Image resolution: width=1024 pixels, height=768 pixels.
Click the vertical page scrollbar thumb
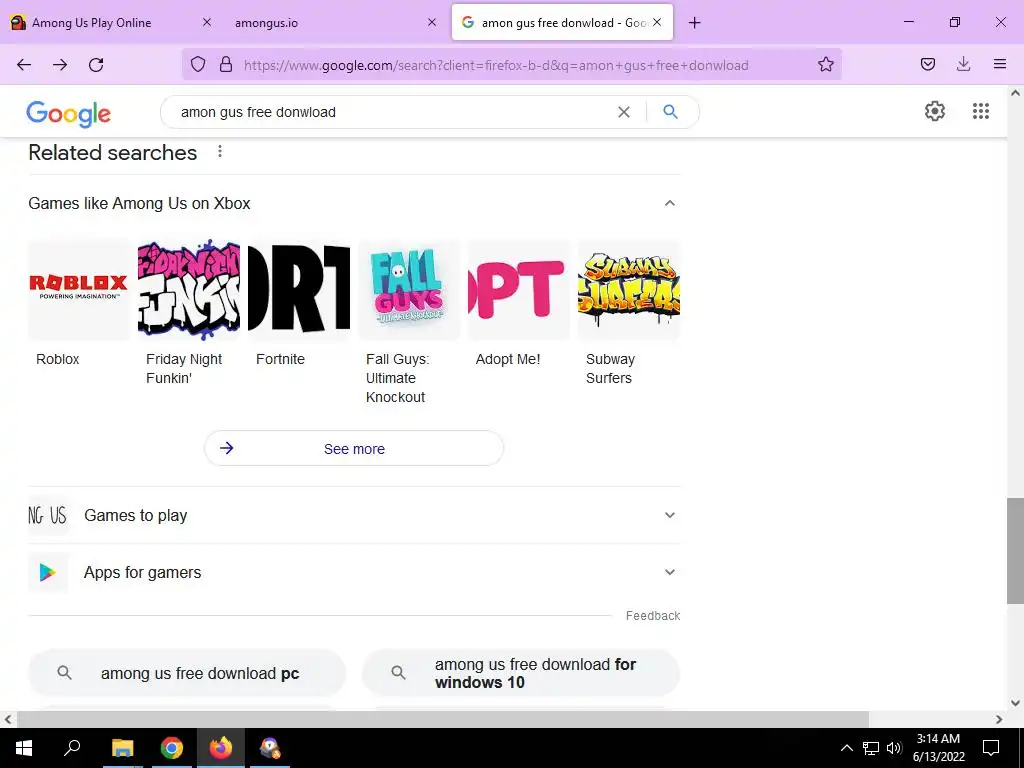(1015, 551)
